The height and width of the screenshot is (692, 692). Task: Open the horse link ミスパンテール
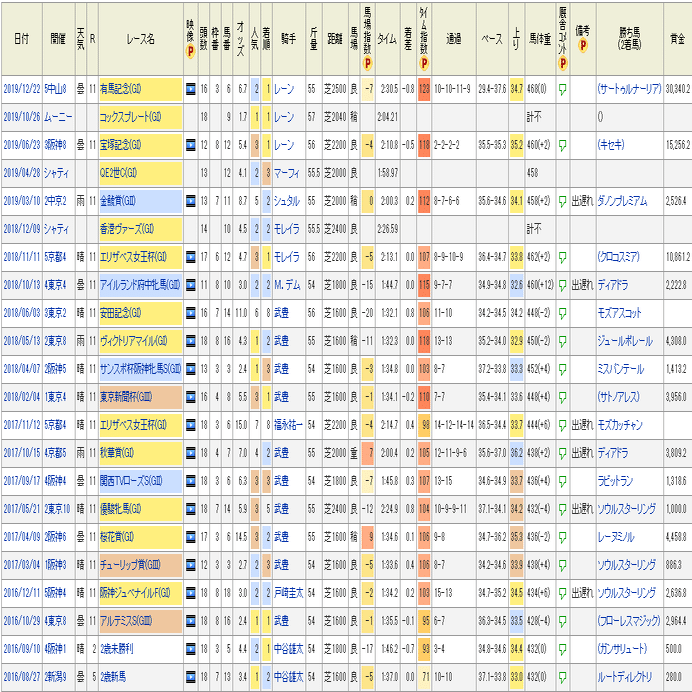[621, 369]
